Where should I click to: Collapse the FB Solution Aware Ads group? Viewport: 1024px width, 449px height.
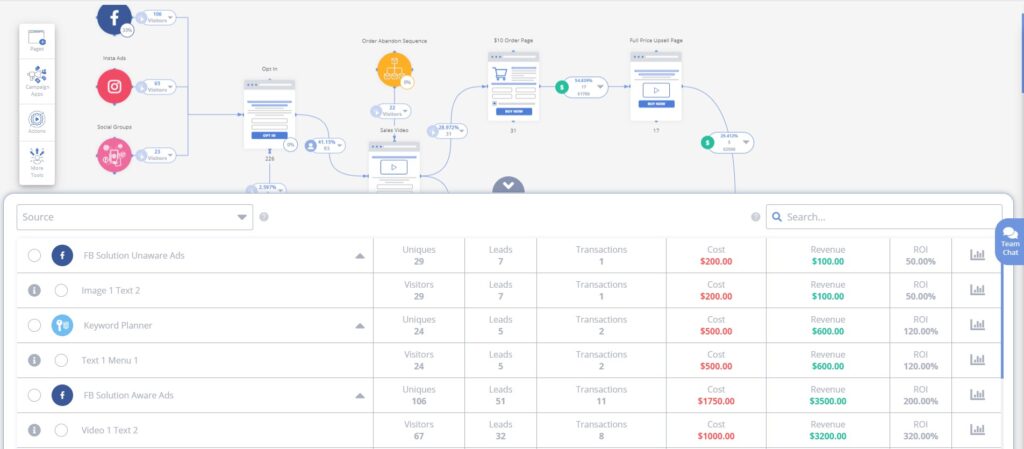tap(359, 396)
